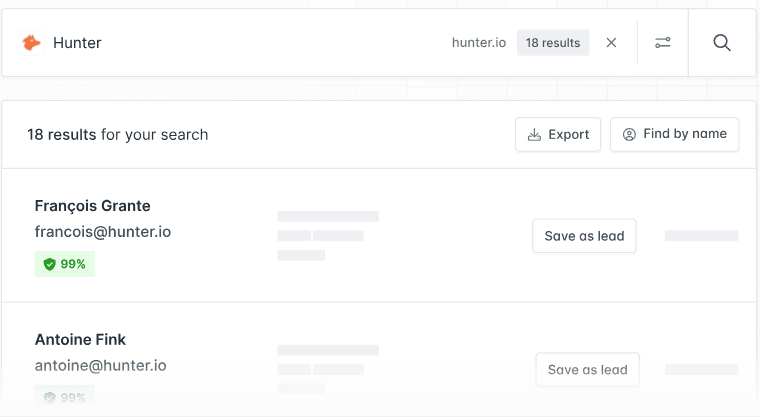Click the Hunter company name in search bar
This screenshot has height=420, width=760.
[x=77, y=43]
